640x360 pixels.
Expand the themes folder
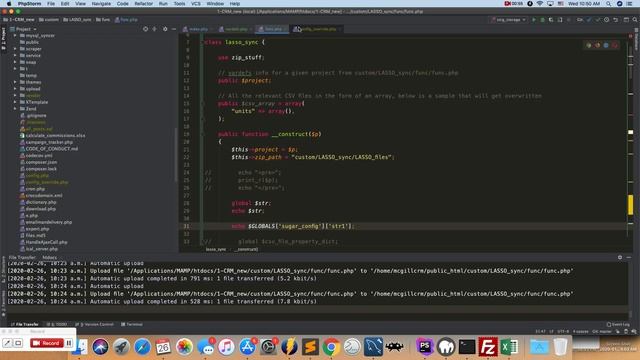[x=15, y=82]
